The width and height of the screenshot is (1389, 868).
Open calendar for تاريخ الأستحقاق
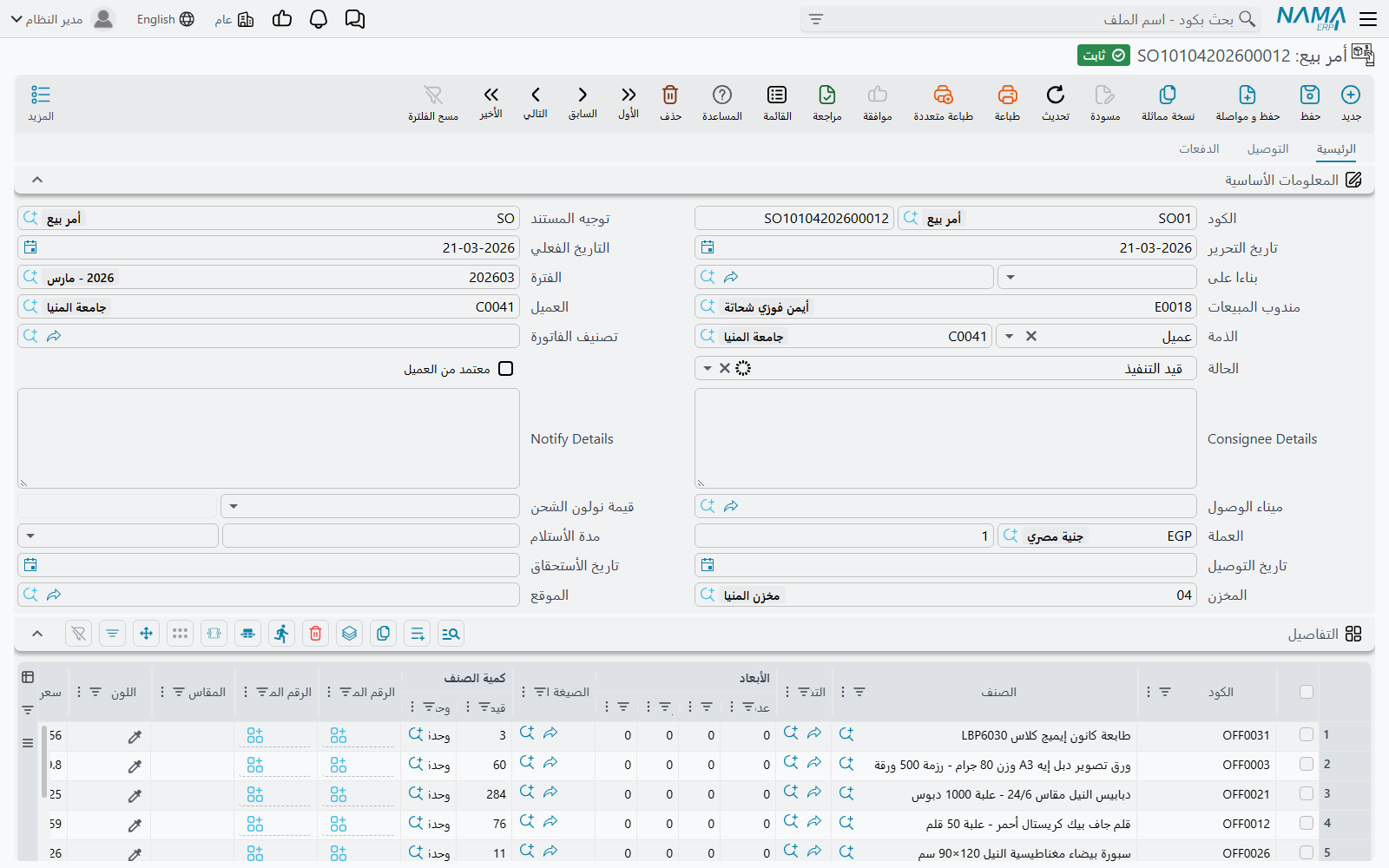[x=30, y=566]
